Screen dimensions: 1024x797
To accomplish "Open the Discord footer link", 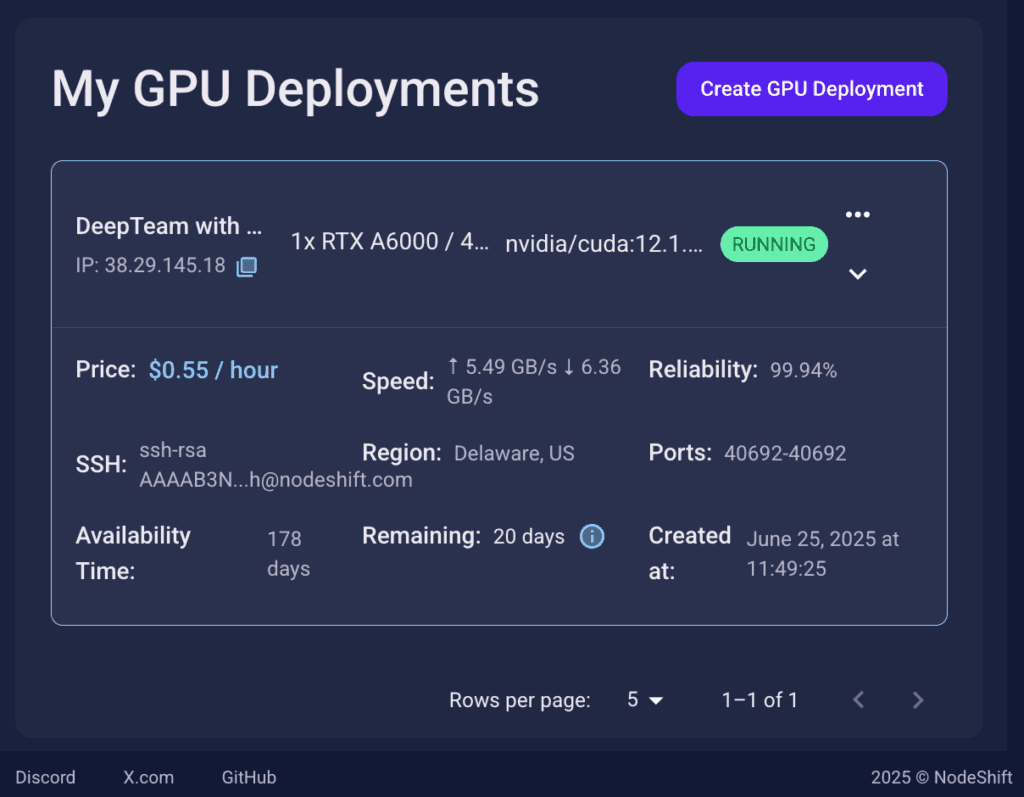I will tap(45, 777).
